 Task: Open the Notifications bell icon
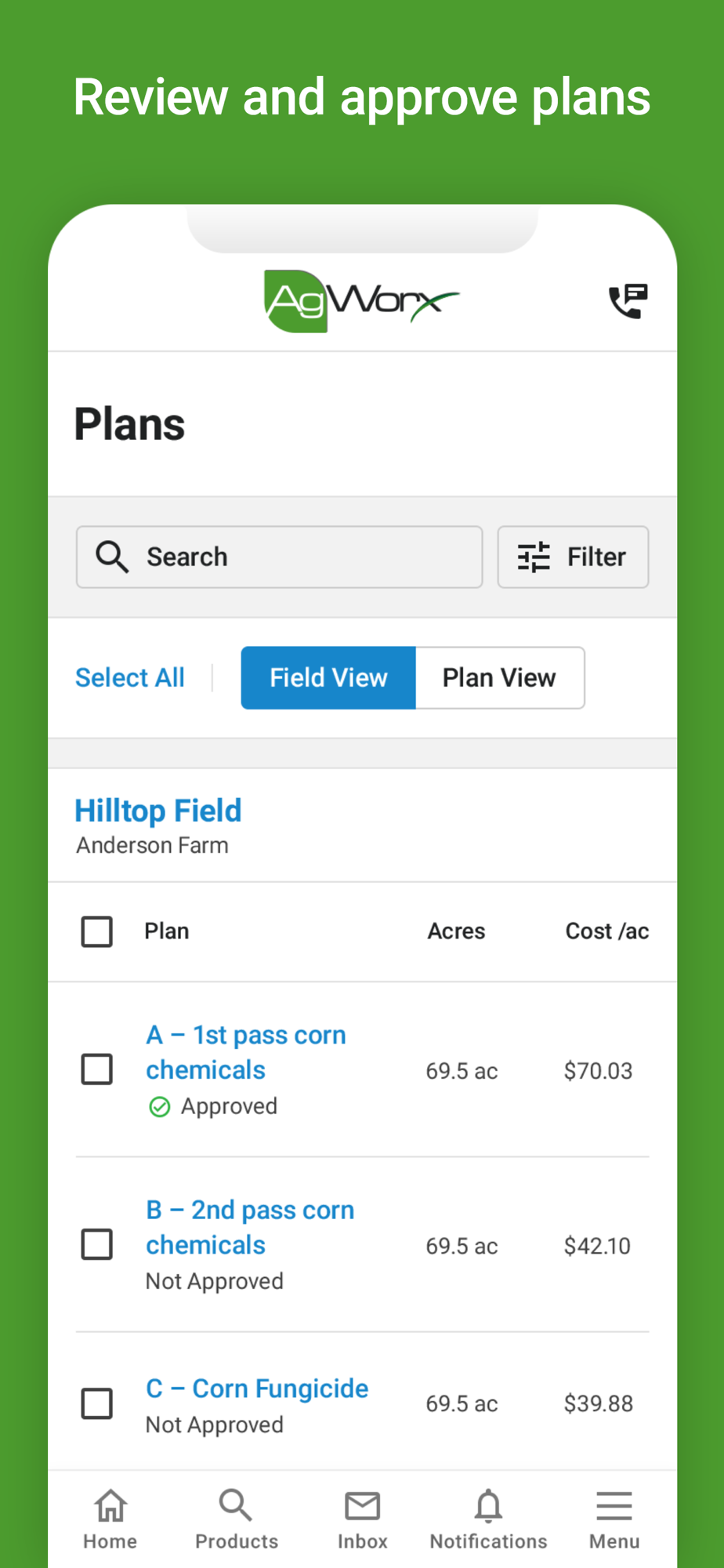click(x=488, y=1505)
